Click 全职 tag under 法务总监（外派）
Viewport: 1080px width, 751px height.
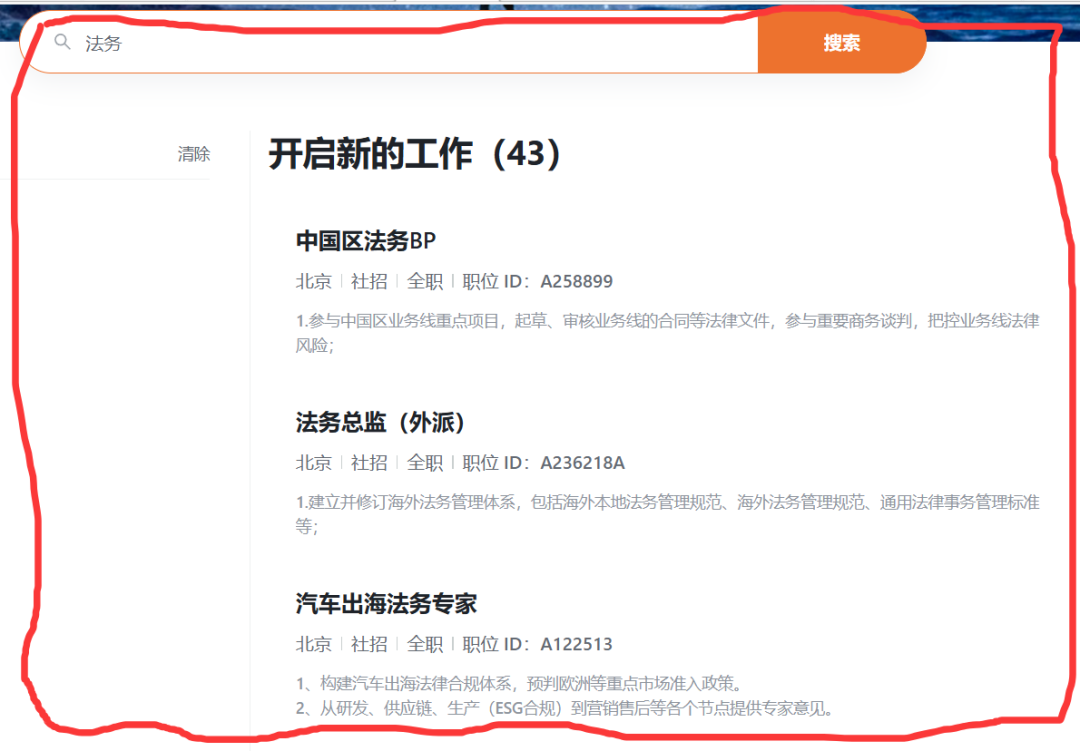click(x=425, y=463)
